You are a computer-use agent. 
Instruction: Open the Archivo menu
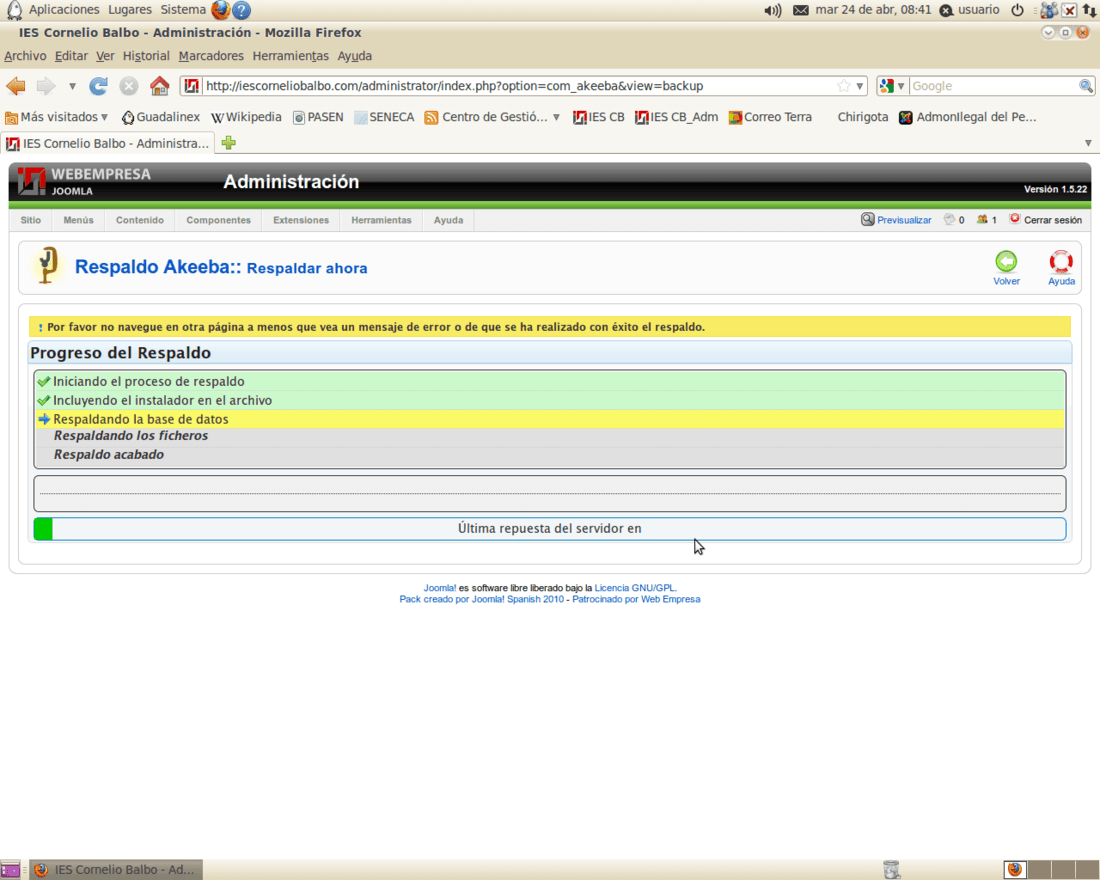25,56
